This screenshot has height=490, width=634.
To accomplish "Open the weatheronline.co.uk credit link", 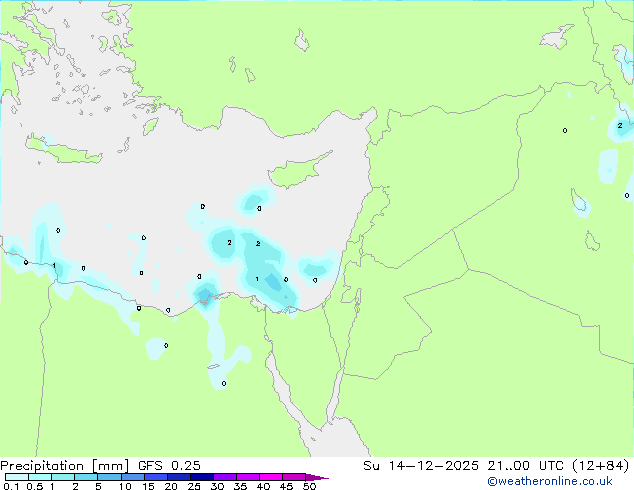I will tap(550, 481).
